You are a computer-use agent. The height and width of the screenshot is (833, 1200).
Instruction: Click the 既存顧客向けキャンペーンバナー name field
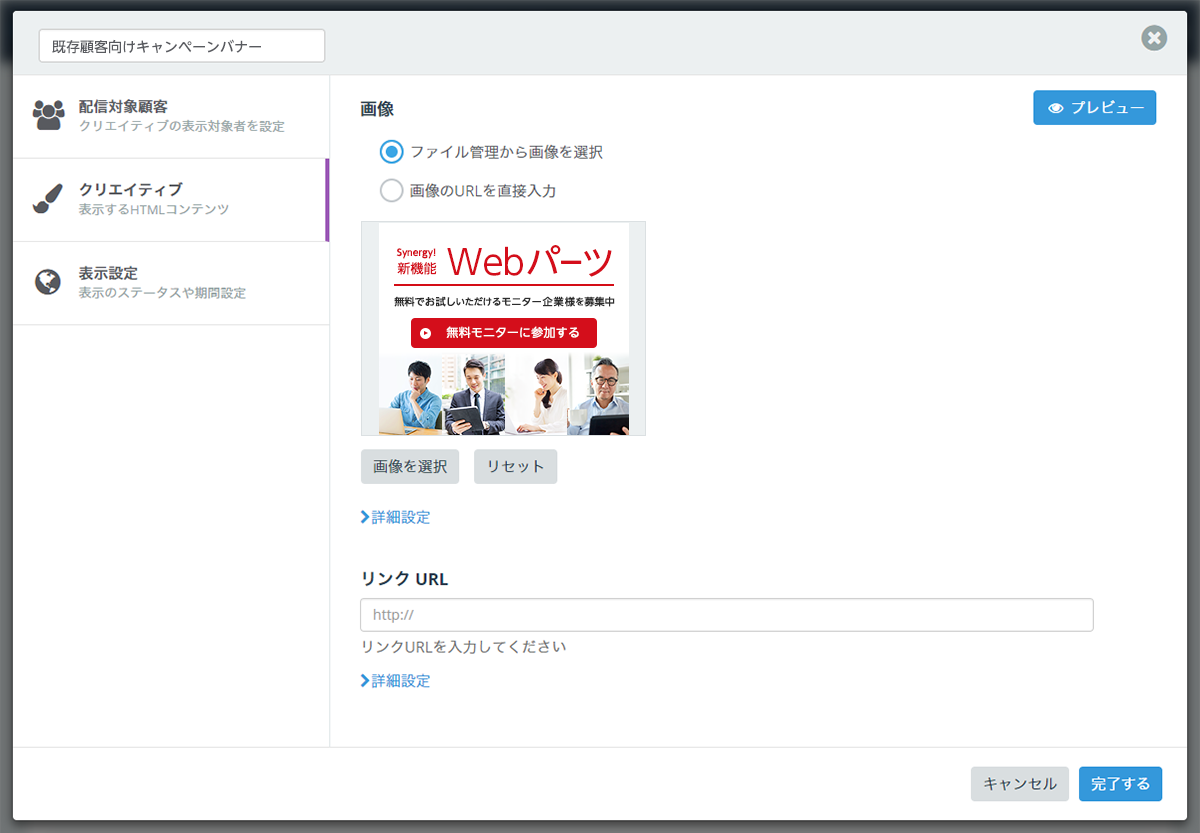[x=182, y=46]
